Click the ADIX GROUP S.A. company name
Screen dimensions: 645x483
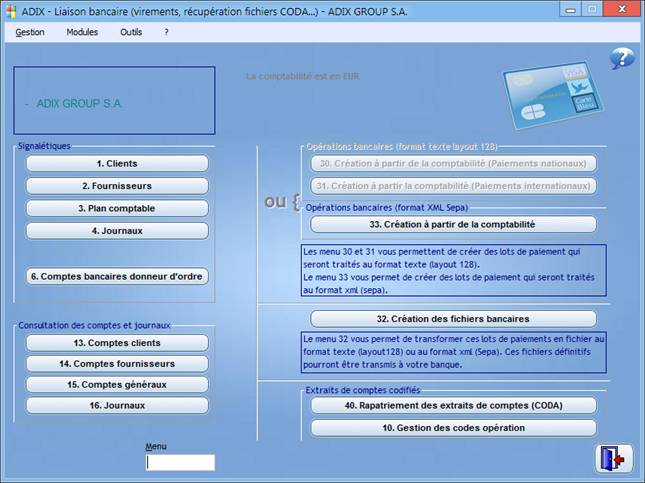pos(80,103)
